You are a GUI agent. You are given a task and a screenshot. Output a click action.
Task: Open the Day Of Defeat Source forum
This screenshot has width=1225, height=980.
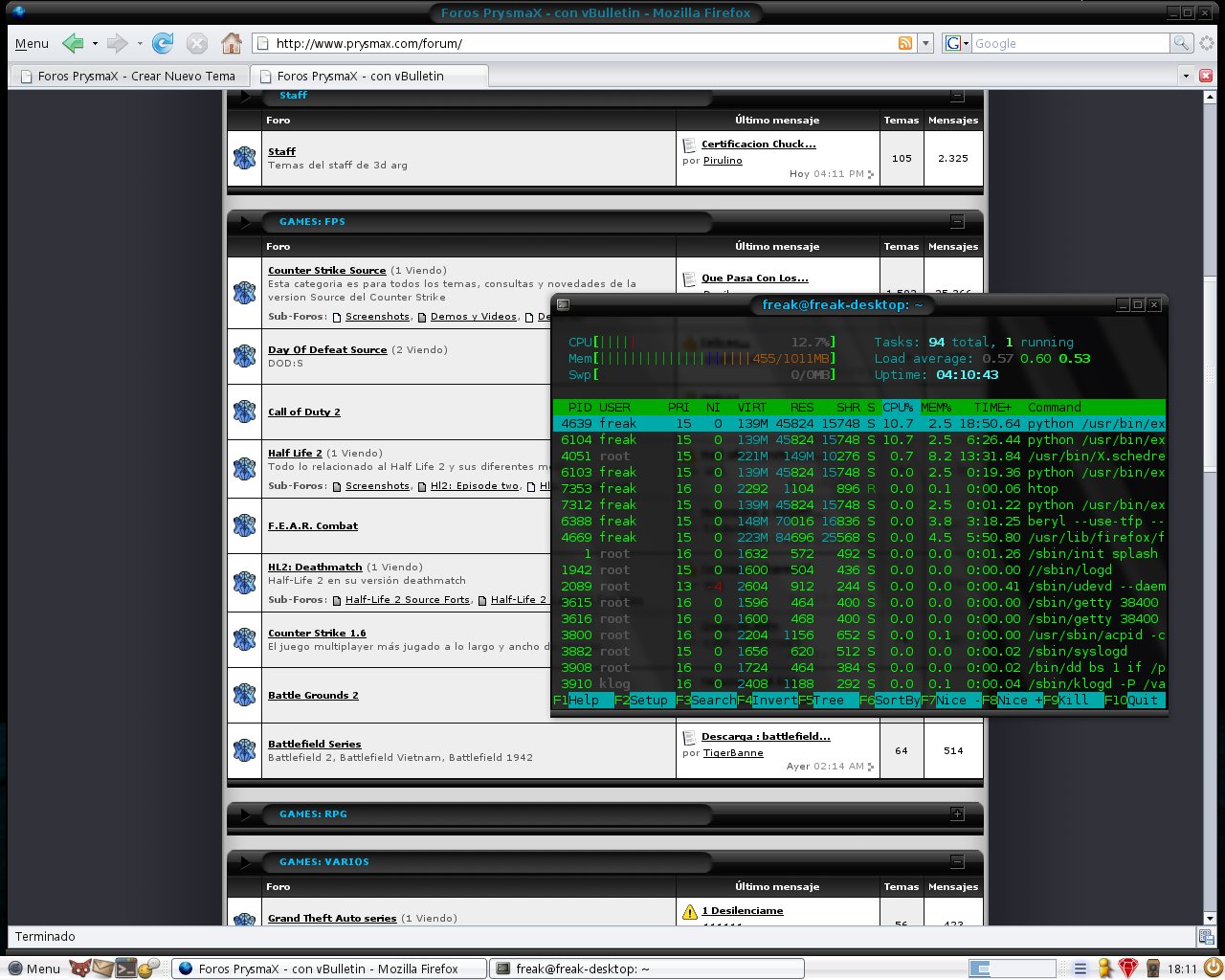[327, 349]
